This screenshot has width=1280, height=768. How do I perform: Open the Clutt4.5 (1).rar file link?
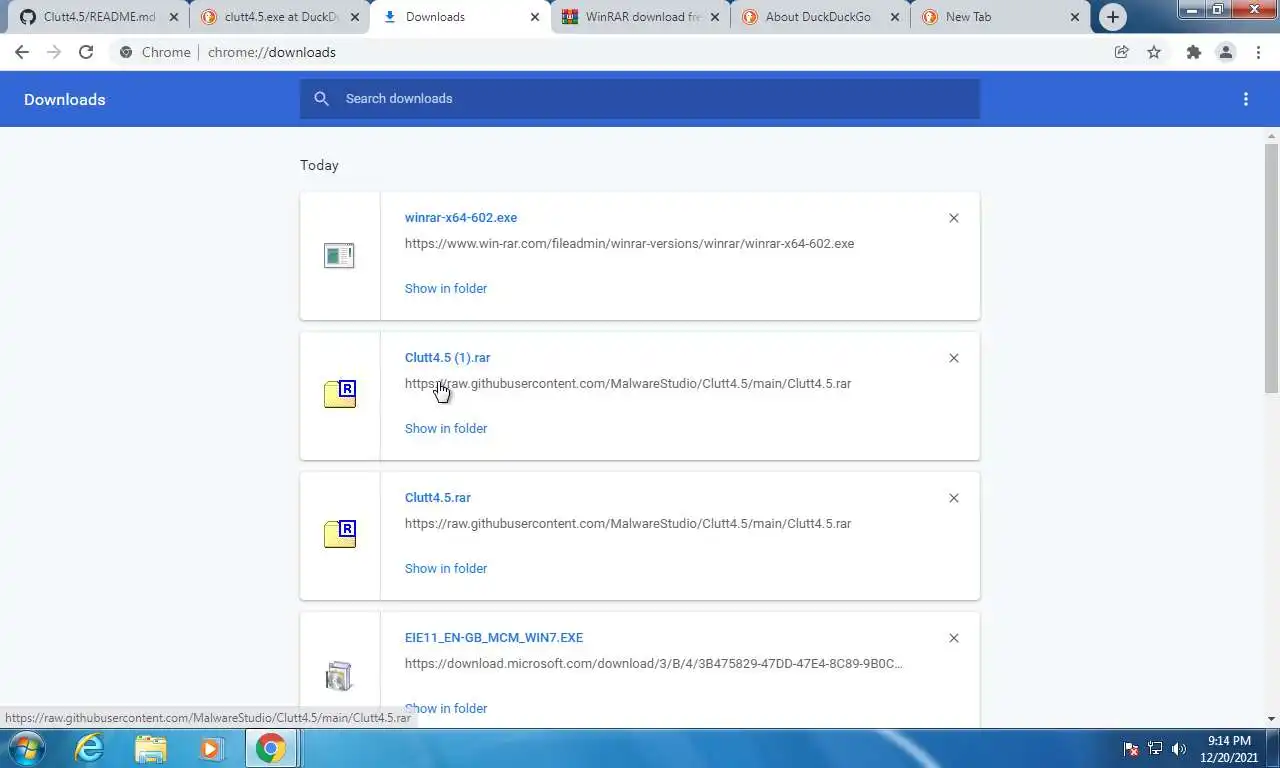(447, 357)
